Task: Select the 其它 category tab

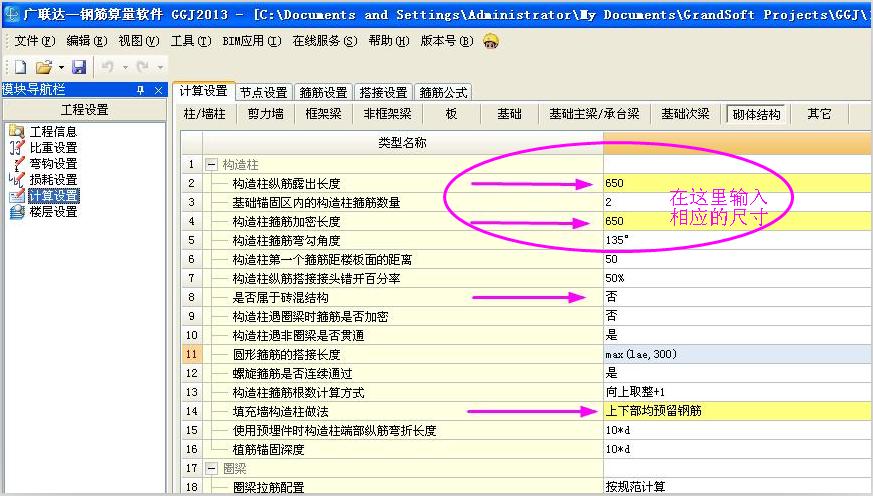Action: pyautogui.click(x=819, y=114)
